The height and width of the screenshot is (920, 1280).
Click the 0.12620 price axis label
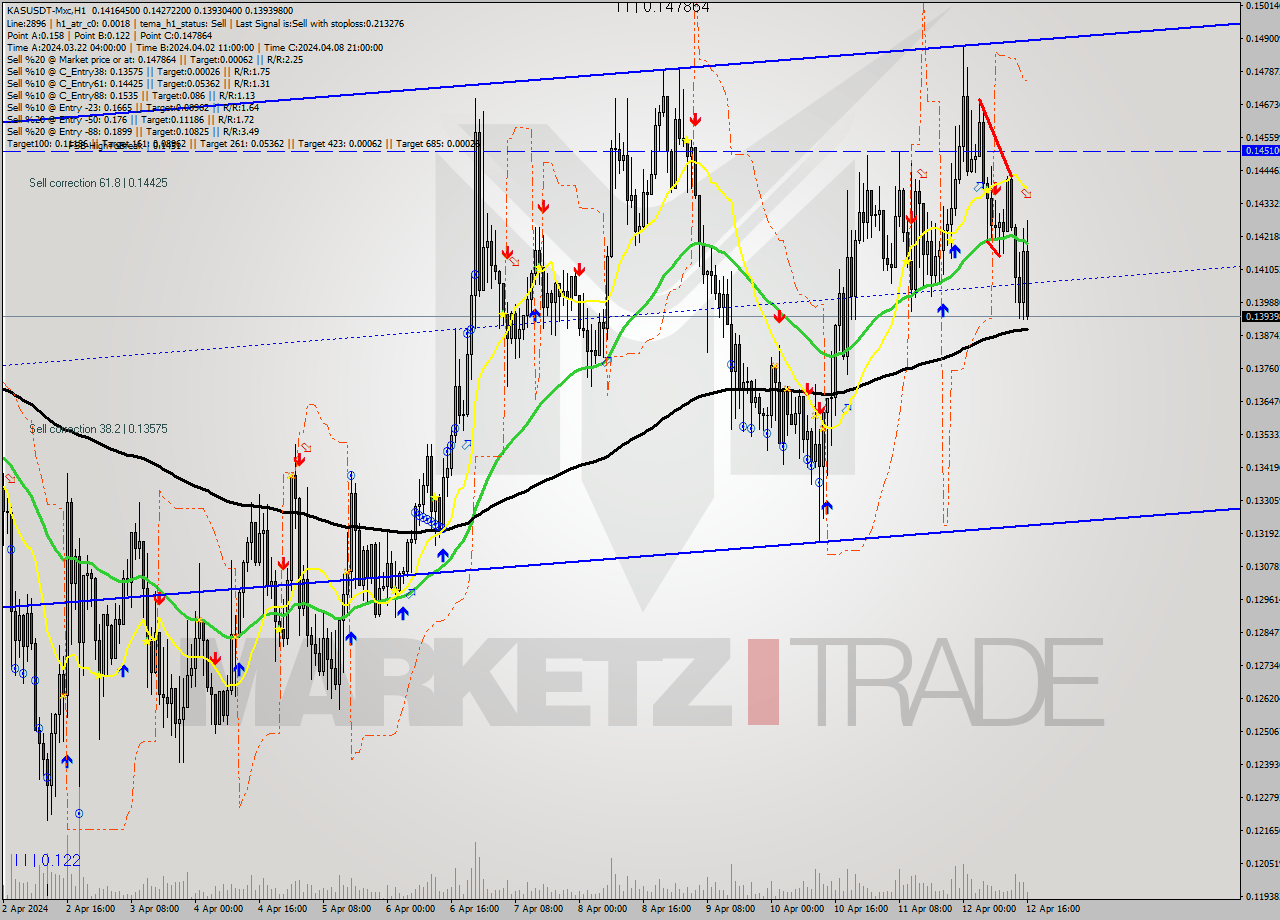pyautogui.click(x=1262, y=698)
